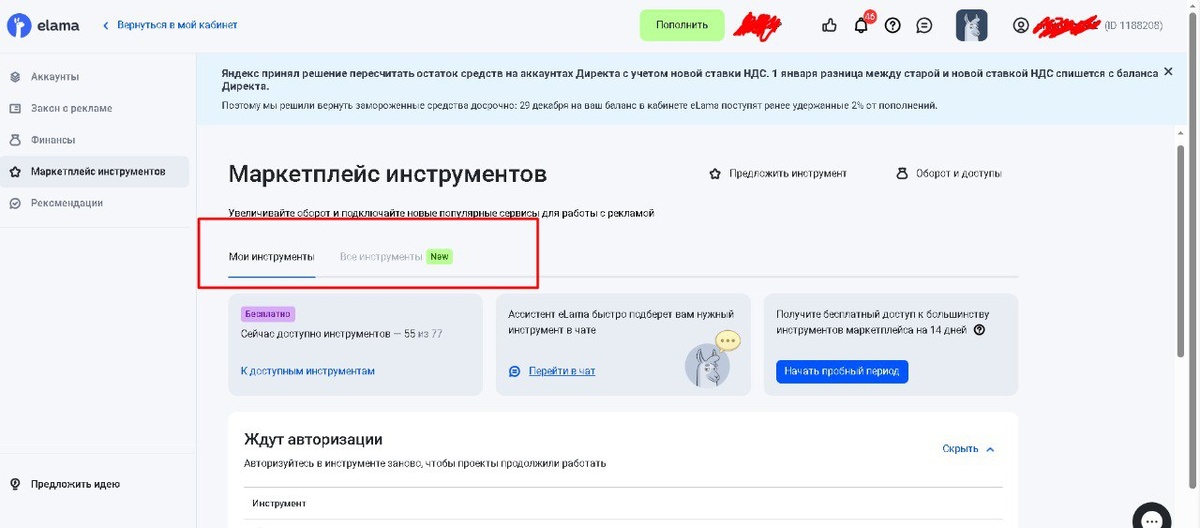Viewport: 1200px width, 528px height.
Task: Click the chevron next to Скрыть
Action: [990, 449]
